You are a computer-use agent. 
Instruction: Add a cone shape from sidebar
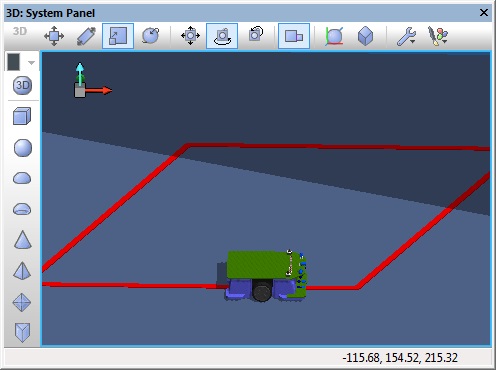tap(23, 240)
